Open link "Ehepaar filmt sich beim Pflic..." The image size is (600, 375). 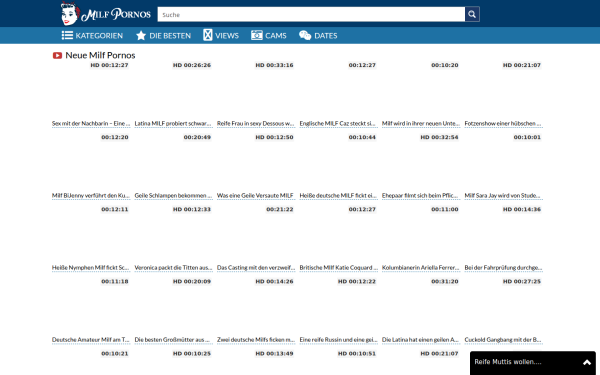(x=421, y=196)
